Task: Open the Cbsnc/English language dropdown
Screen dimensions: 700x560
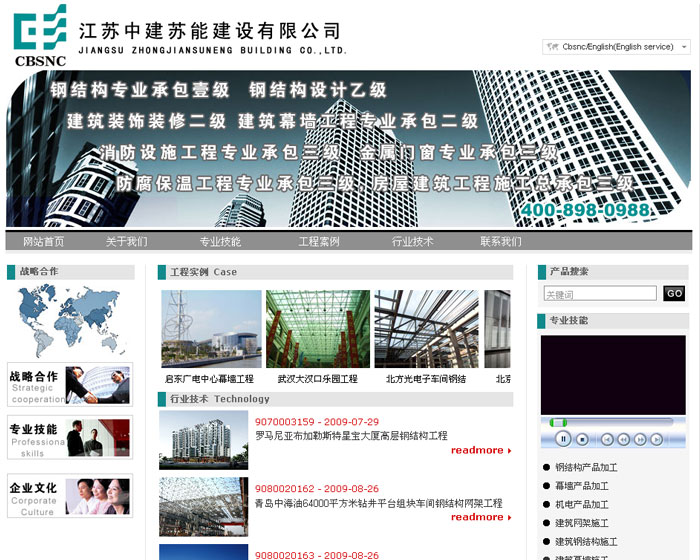Action: pyautogui.click(x=616, y=47)
